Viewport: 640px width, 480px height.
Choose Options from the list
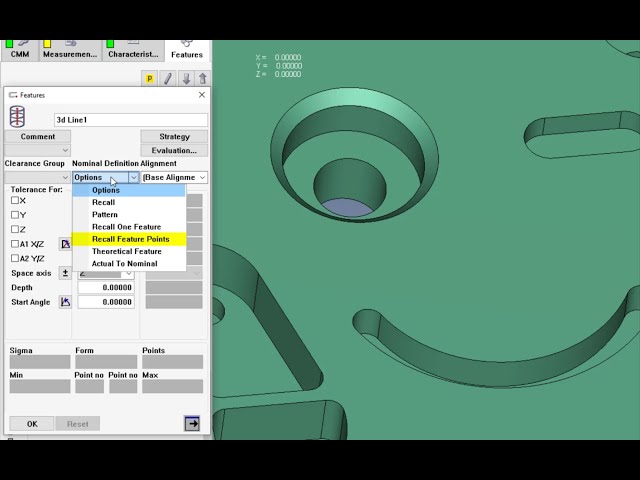tap(129, 190)
